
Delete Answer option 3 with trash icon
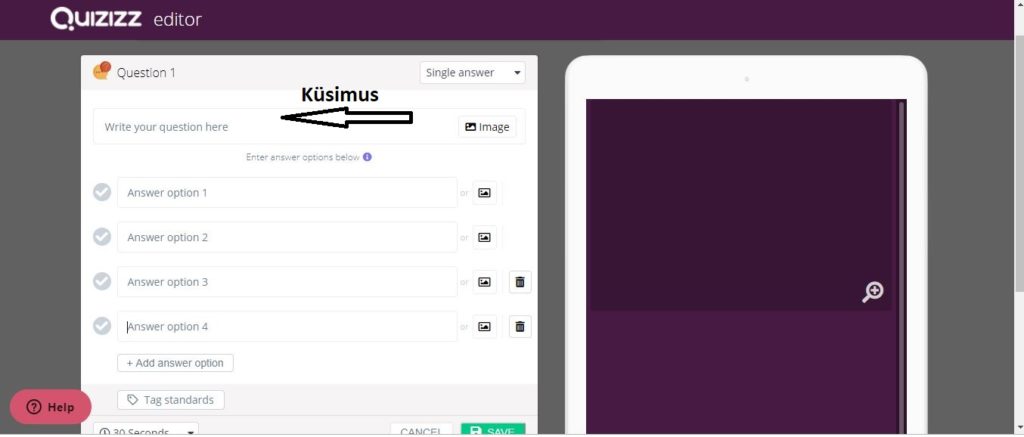(x=520, y=282)
